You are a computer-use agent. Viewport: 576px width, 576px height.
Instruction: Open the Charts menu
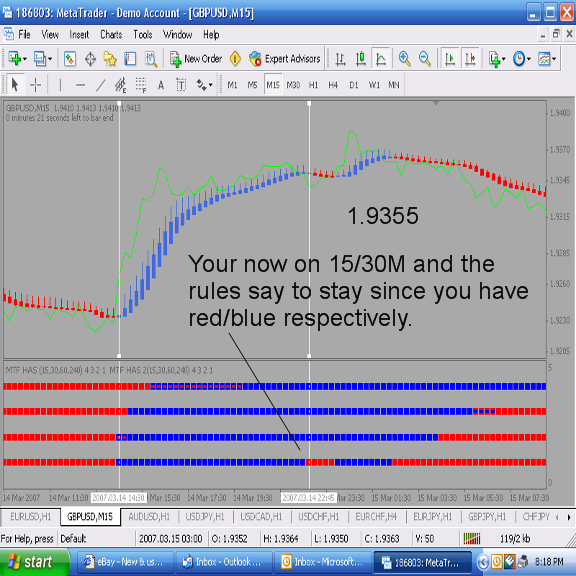click(111, 35)
